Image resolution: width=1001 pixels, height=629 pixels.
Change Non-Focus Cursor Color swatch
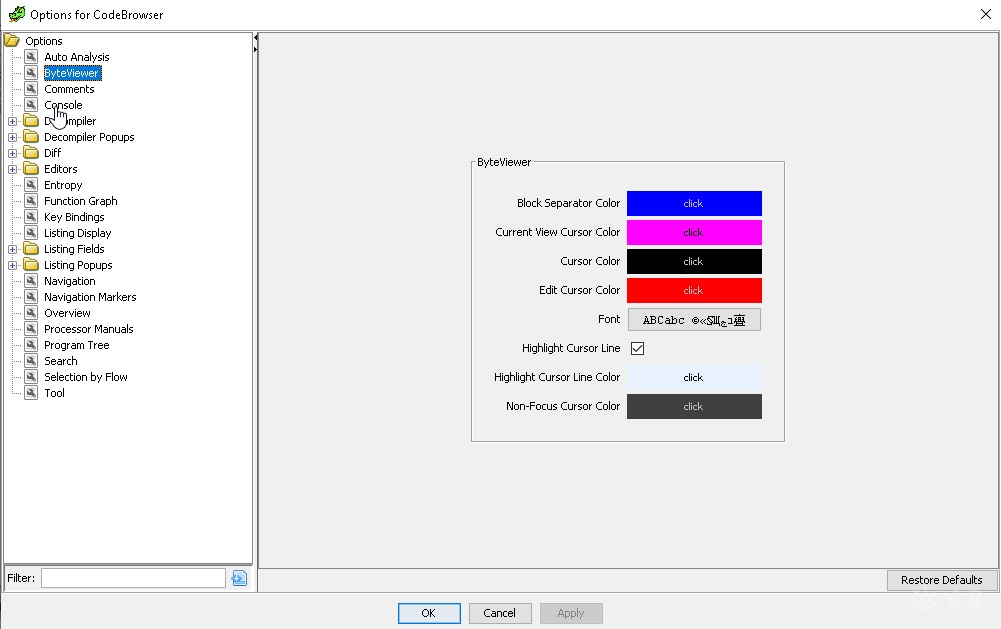click(x=694, y=406)
